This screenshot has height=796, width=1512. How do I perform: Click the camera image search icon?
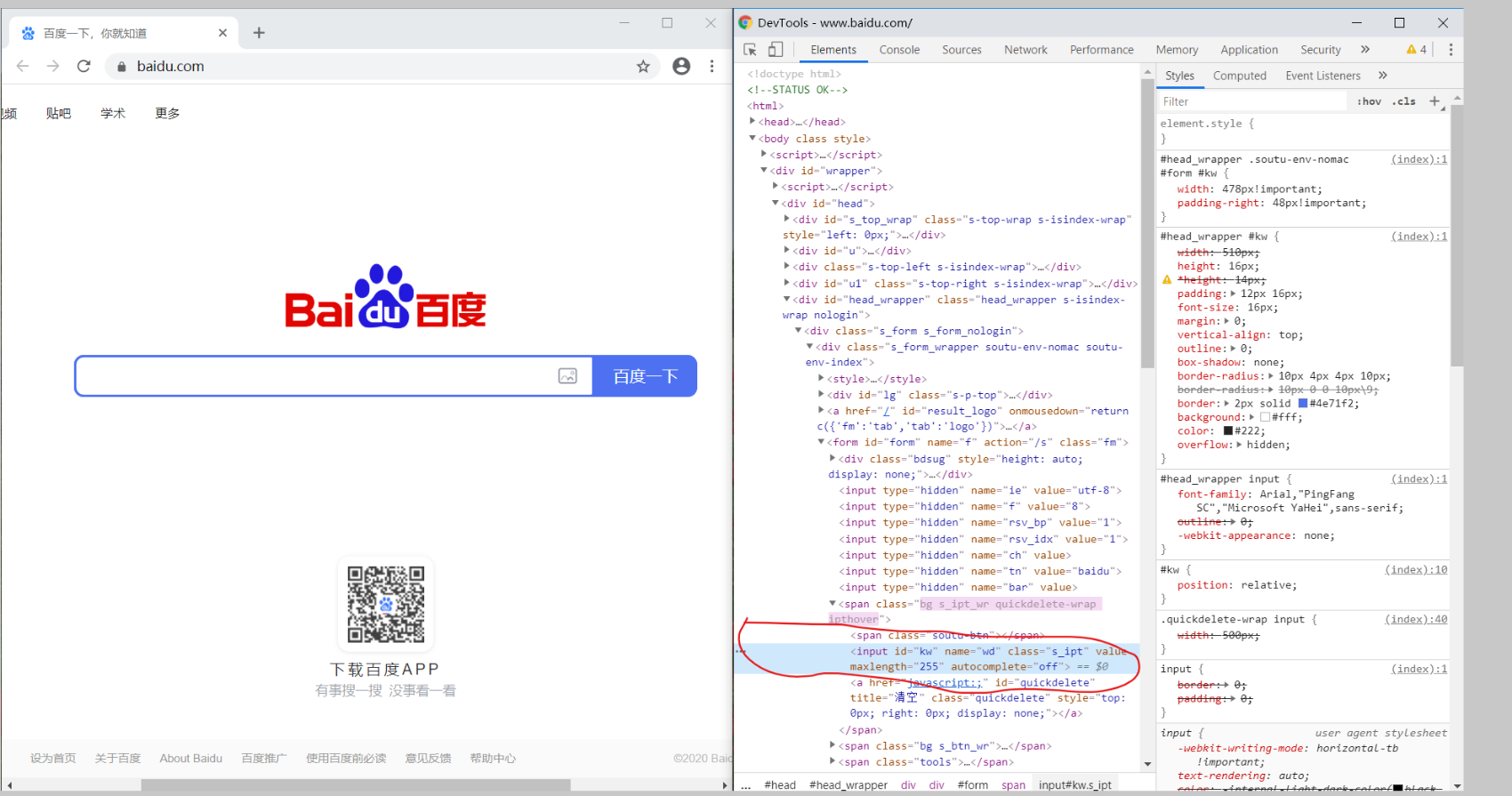pos(567,376)
